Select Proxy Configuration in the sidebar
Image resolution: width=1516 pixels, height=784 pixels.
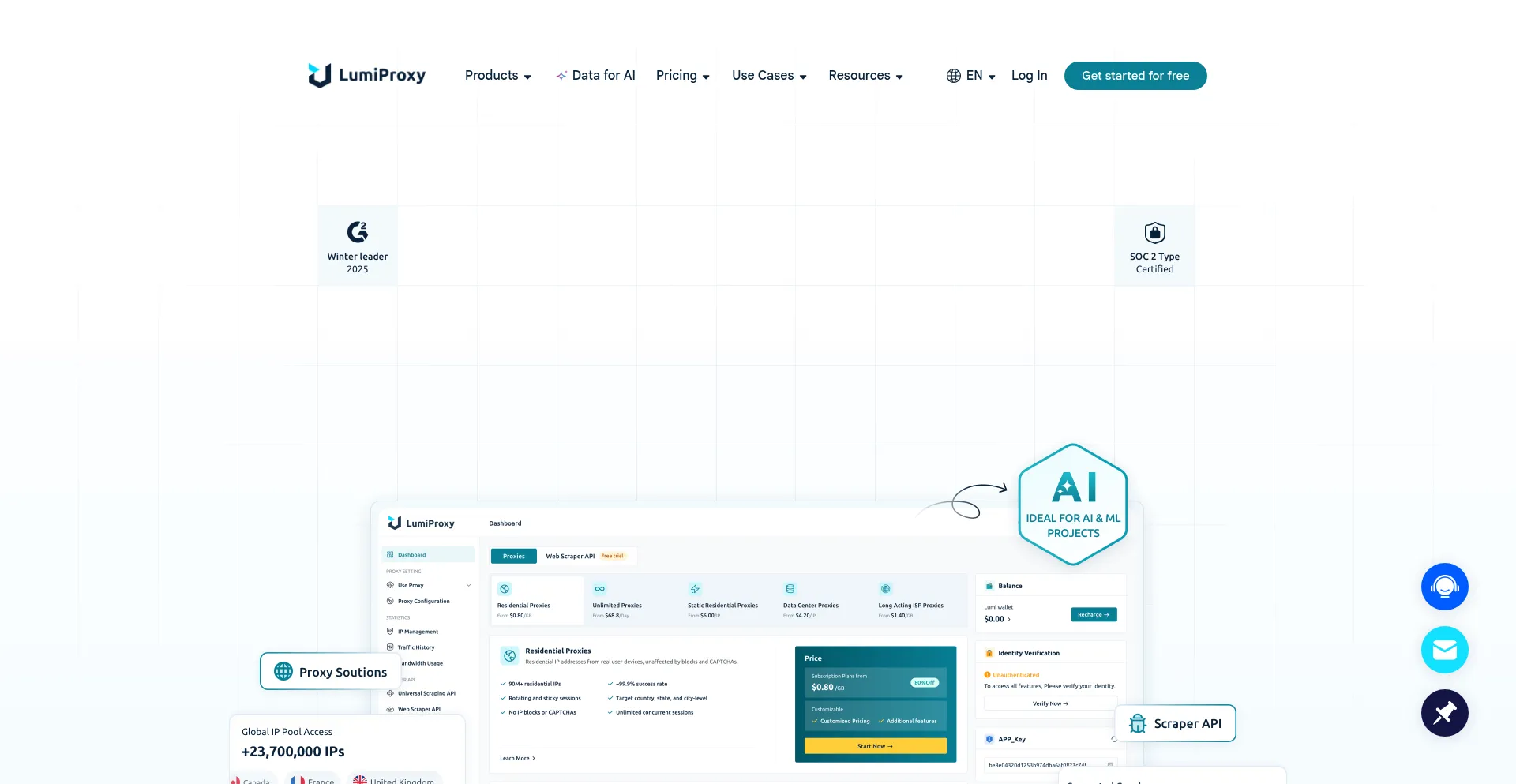click(x=424, y=601)
